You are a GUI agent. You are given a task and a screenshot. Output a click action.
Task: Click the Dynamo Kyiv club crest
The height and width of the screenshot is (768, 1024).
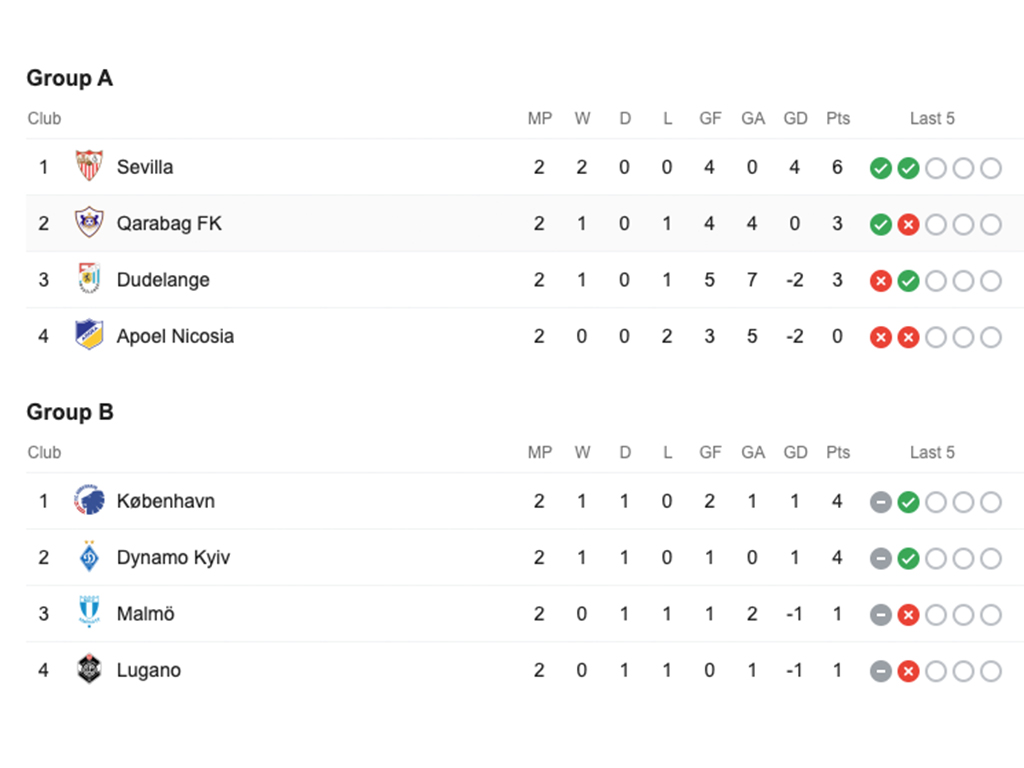click(89, 557)
